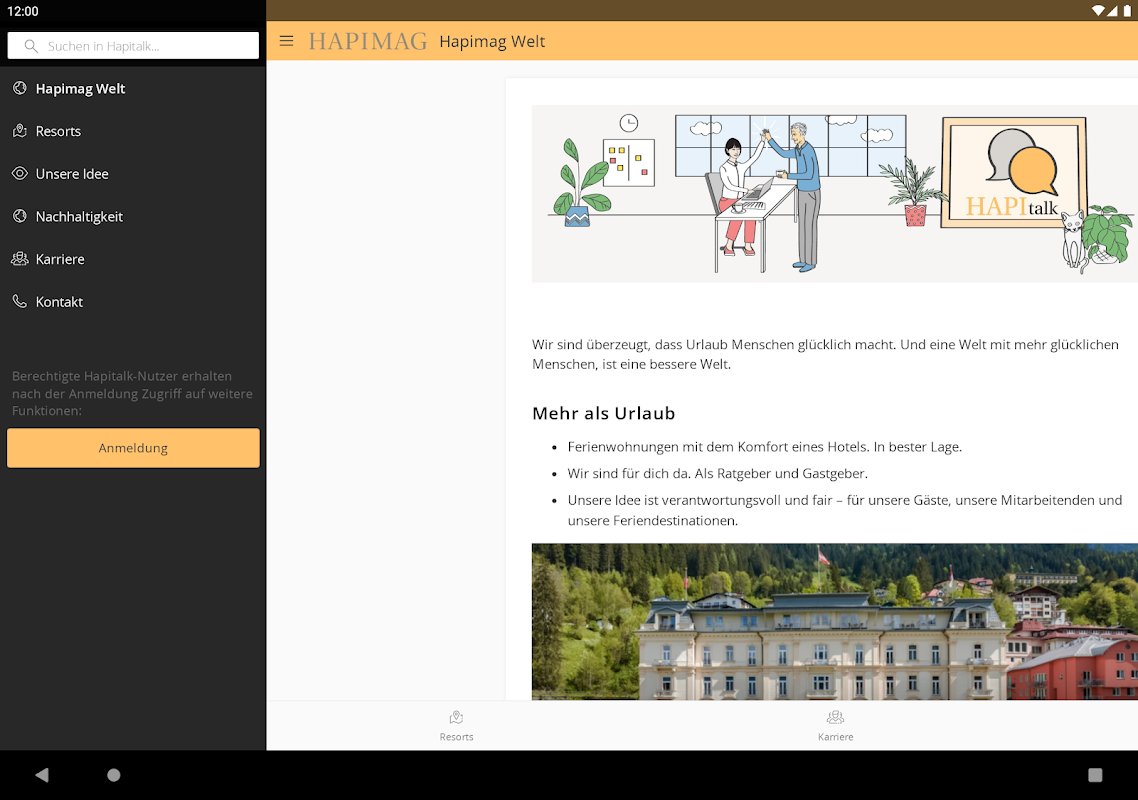
Task: Click the people icon beside Karriere
Action: (20, 258)
